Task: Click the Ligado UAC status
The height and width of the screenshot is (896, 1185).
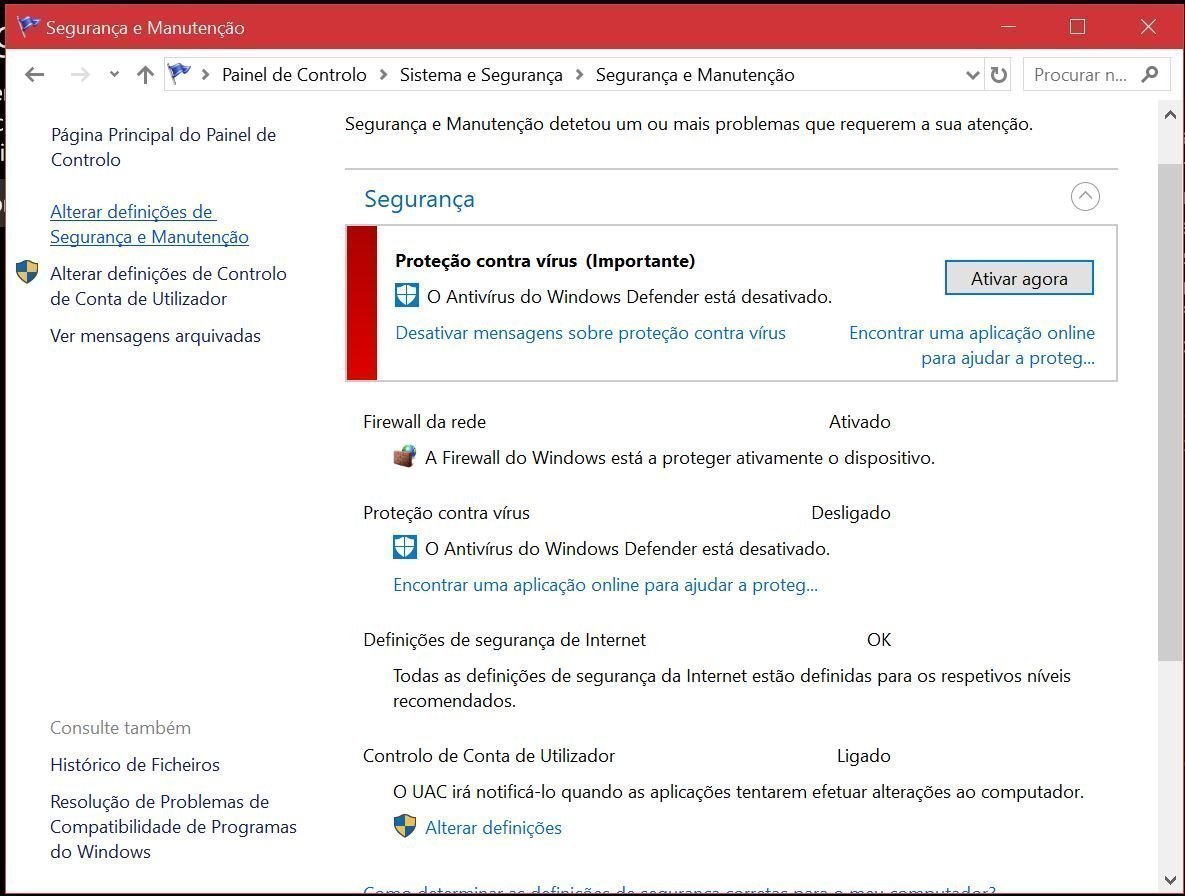Action: 864,755
